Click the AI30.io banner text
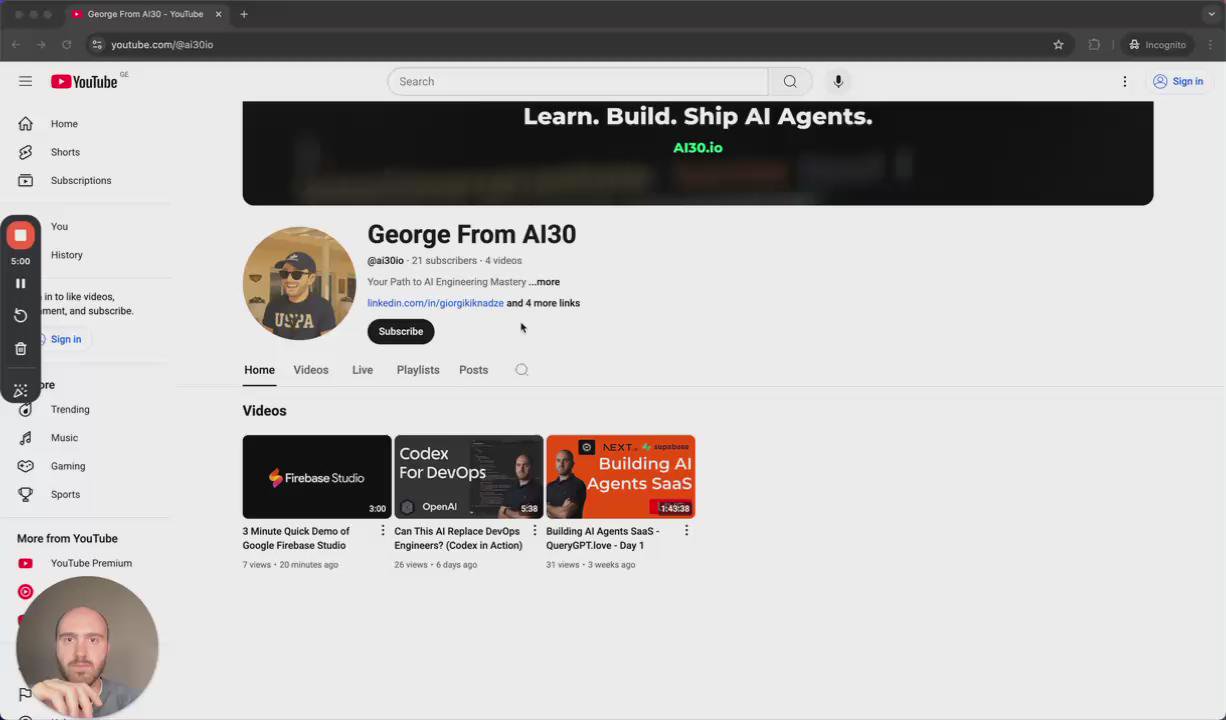This screenshot has height=720, width=1226. 697,148
